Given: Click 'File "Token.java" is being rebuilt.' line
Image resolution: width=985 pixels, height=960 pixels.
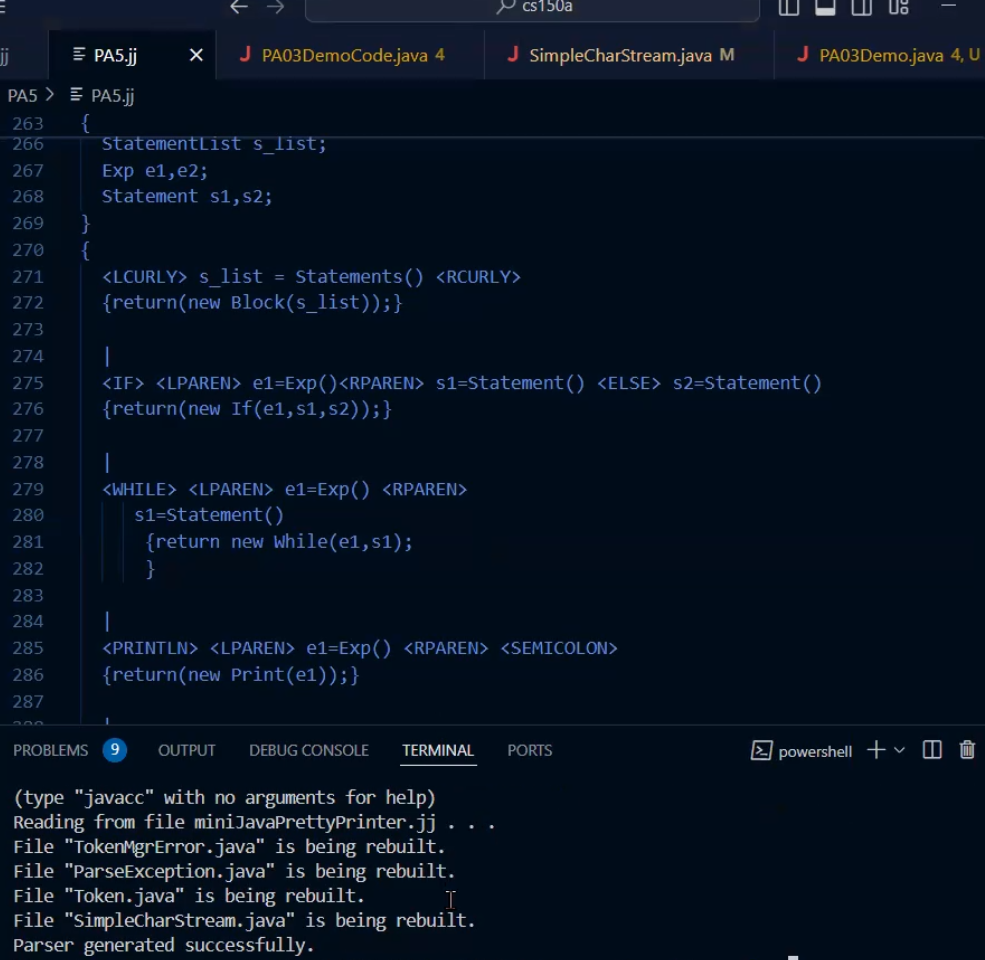Looking at the screenshot, I should (188, 896).
